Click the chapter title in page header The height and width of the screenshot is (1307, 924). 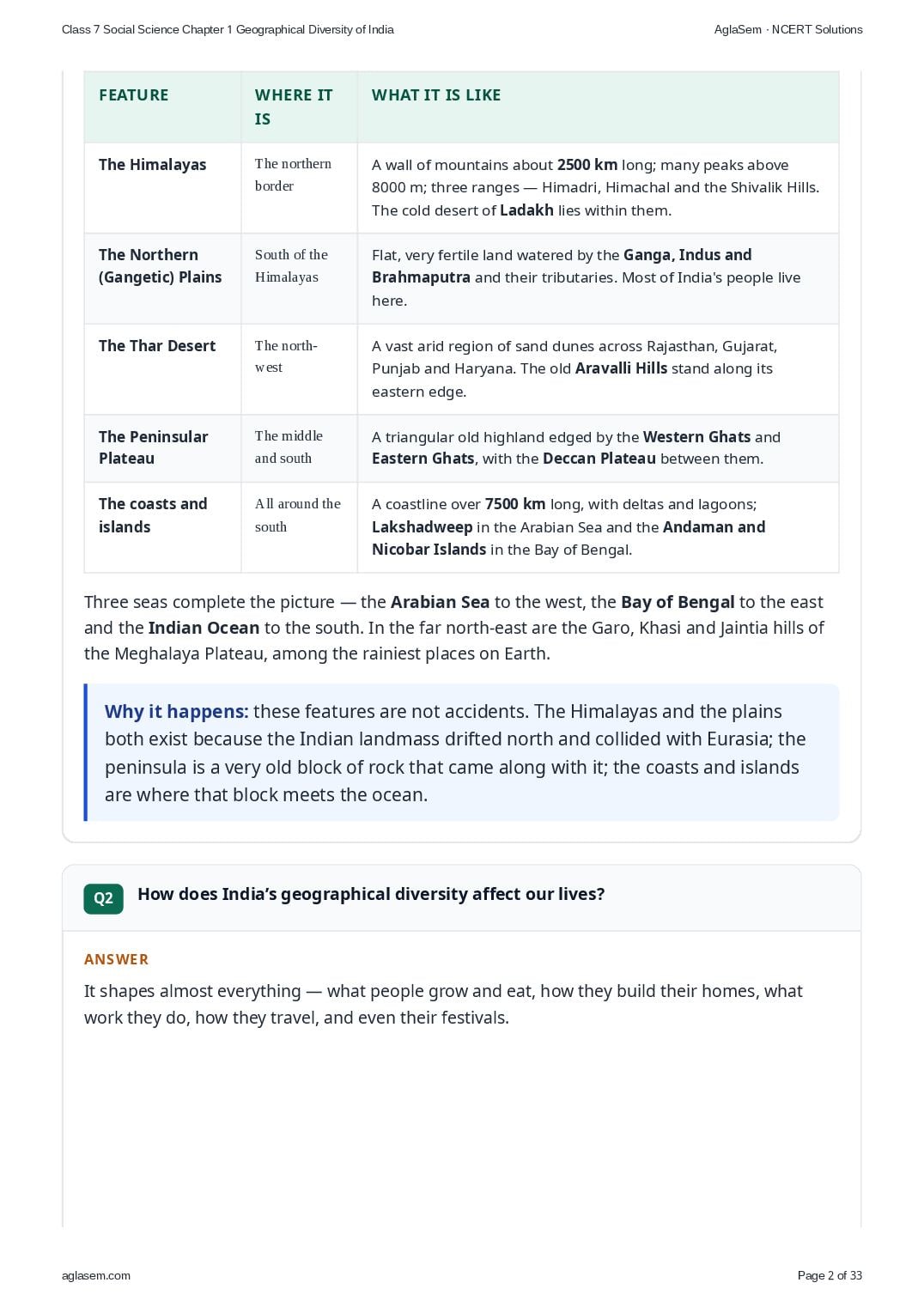228,29
